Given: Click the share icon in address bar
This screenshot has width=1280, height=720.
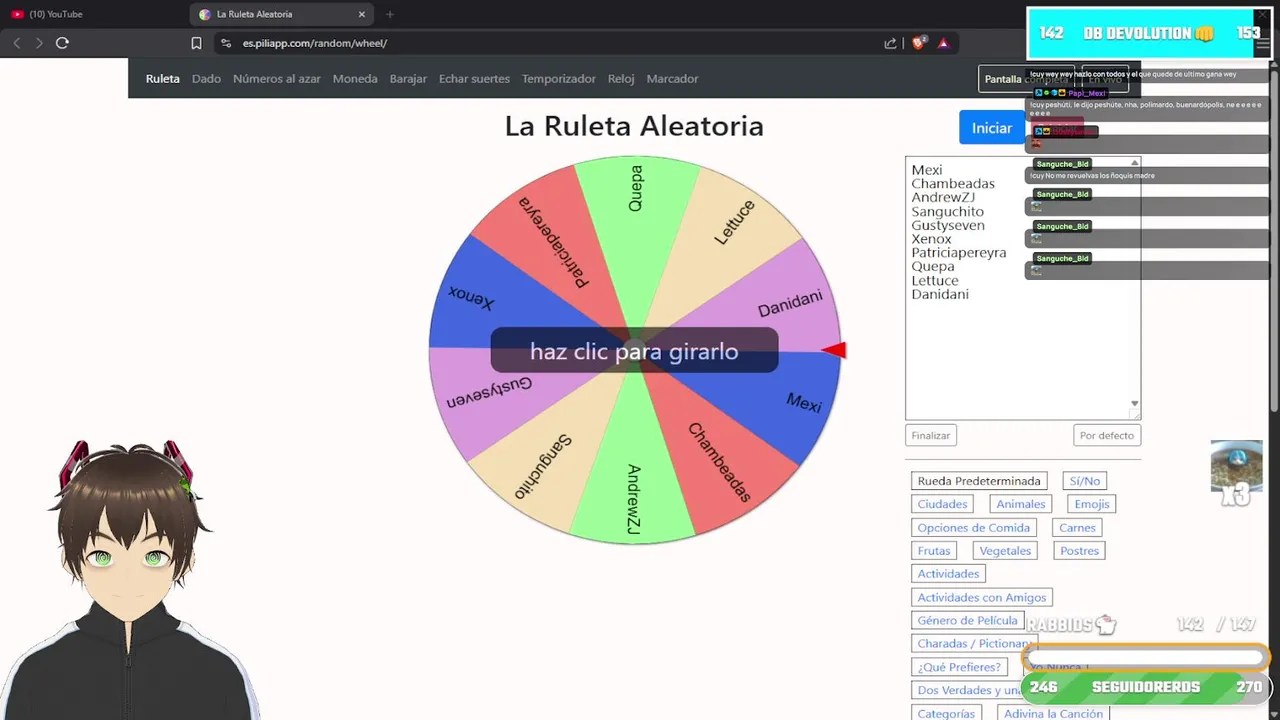Looking at the screenshot, I should pos(890,43).
